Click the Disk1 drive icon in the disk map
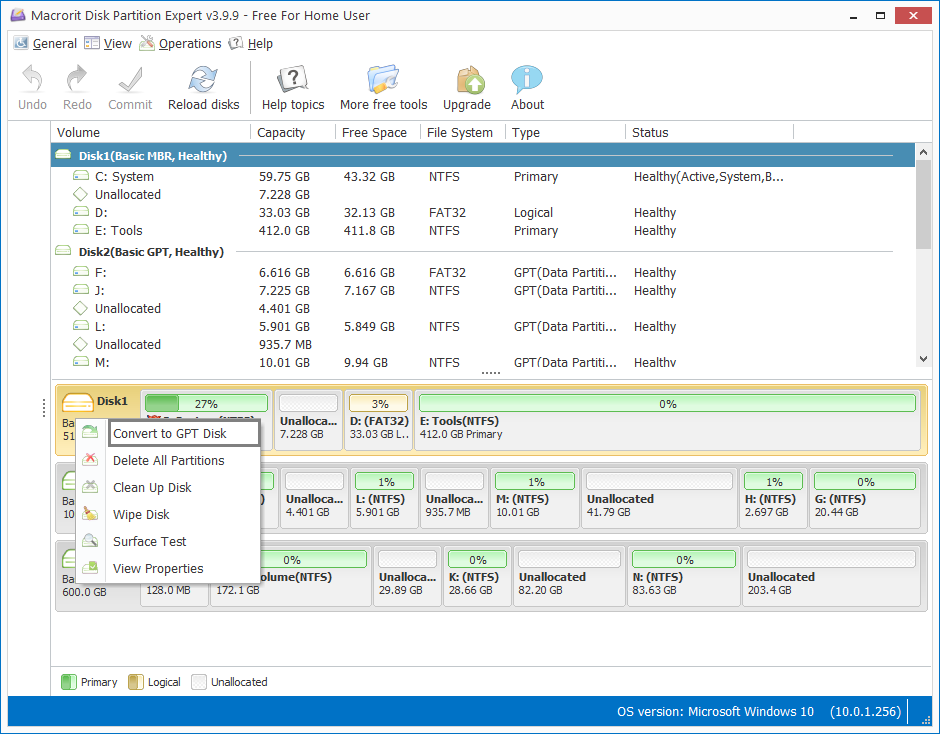This screenshot has width=940, height=734. 77,402
